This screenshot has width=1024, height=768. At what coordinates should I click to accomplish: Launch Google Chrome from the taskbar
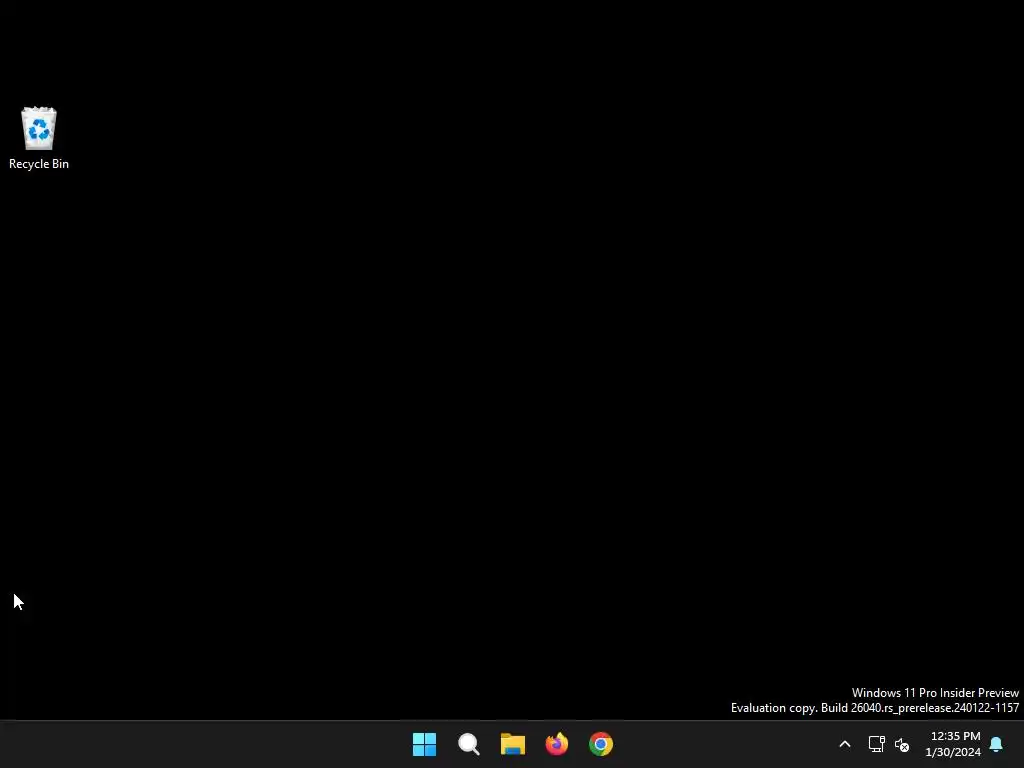click(601, 744)
